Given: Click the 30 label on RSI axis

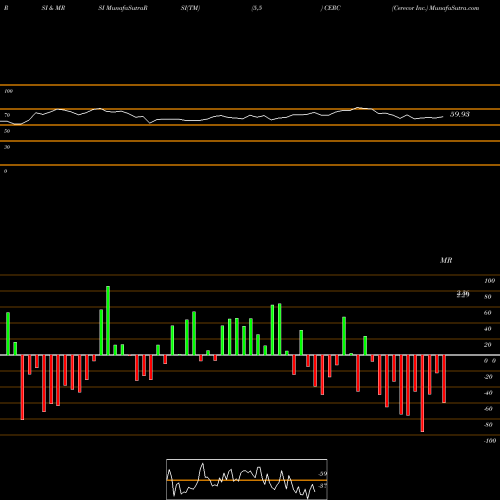Looking at the screenshot, I should pyautogui.click(x=7, y=147).
